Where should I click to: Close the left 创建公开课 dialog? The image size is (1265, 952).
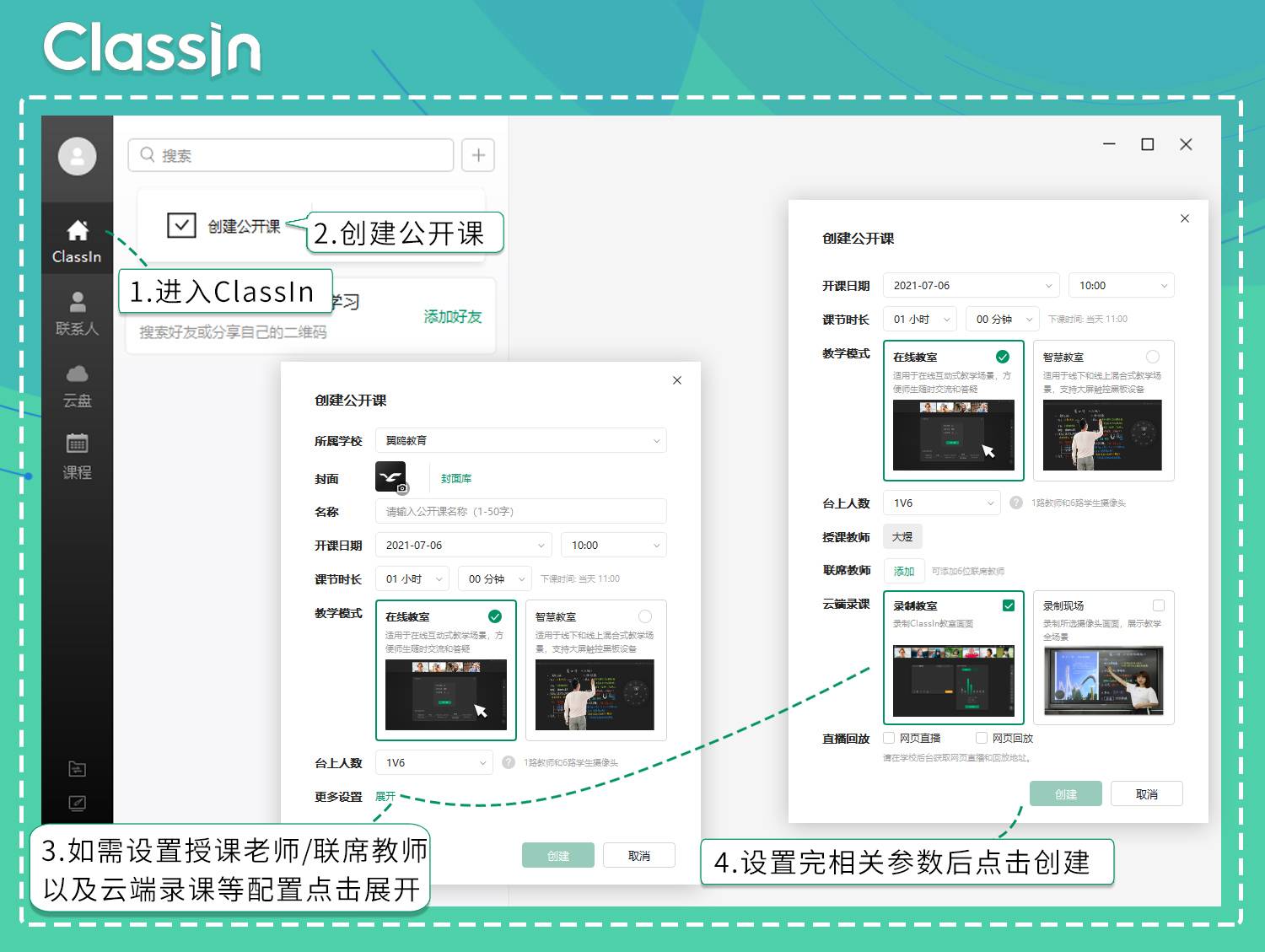[x=677, y=380]
